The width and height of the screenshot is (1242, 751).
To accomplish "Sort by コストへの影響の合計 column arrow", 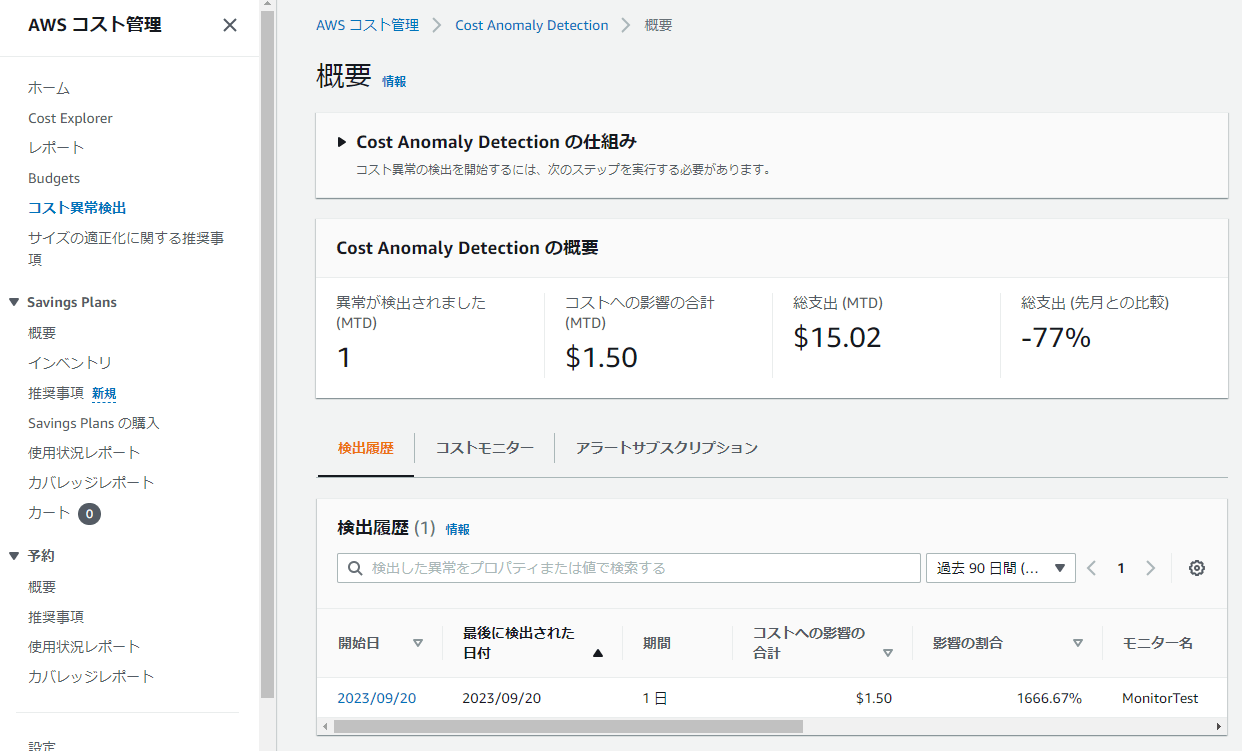I will pos(888,653).
